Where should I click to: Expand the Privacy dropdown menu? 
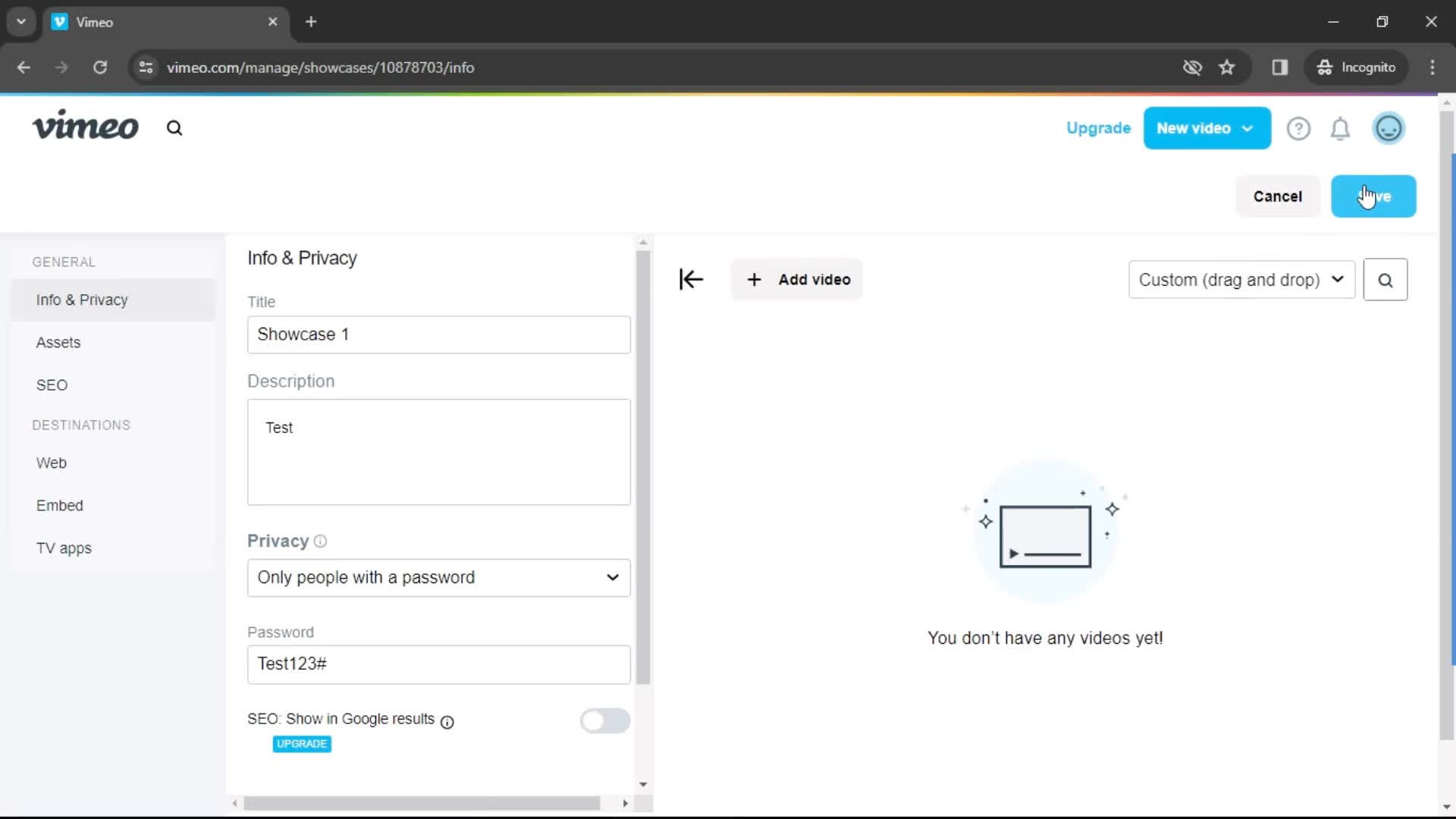(437, 577)
